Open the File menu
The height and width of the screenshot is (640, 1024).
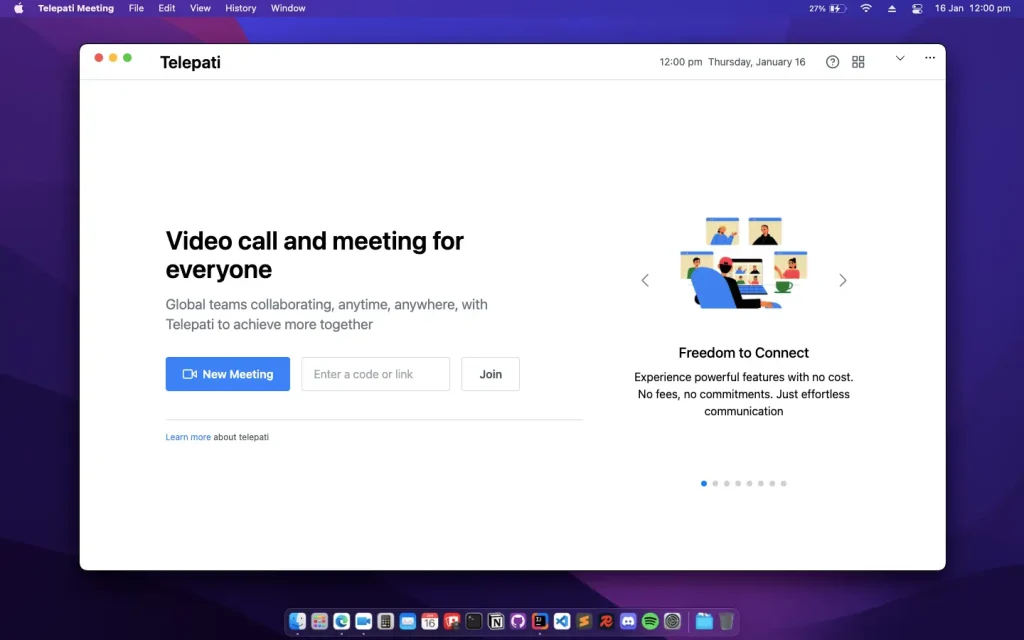pos(136,8)
